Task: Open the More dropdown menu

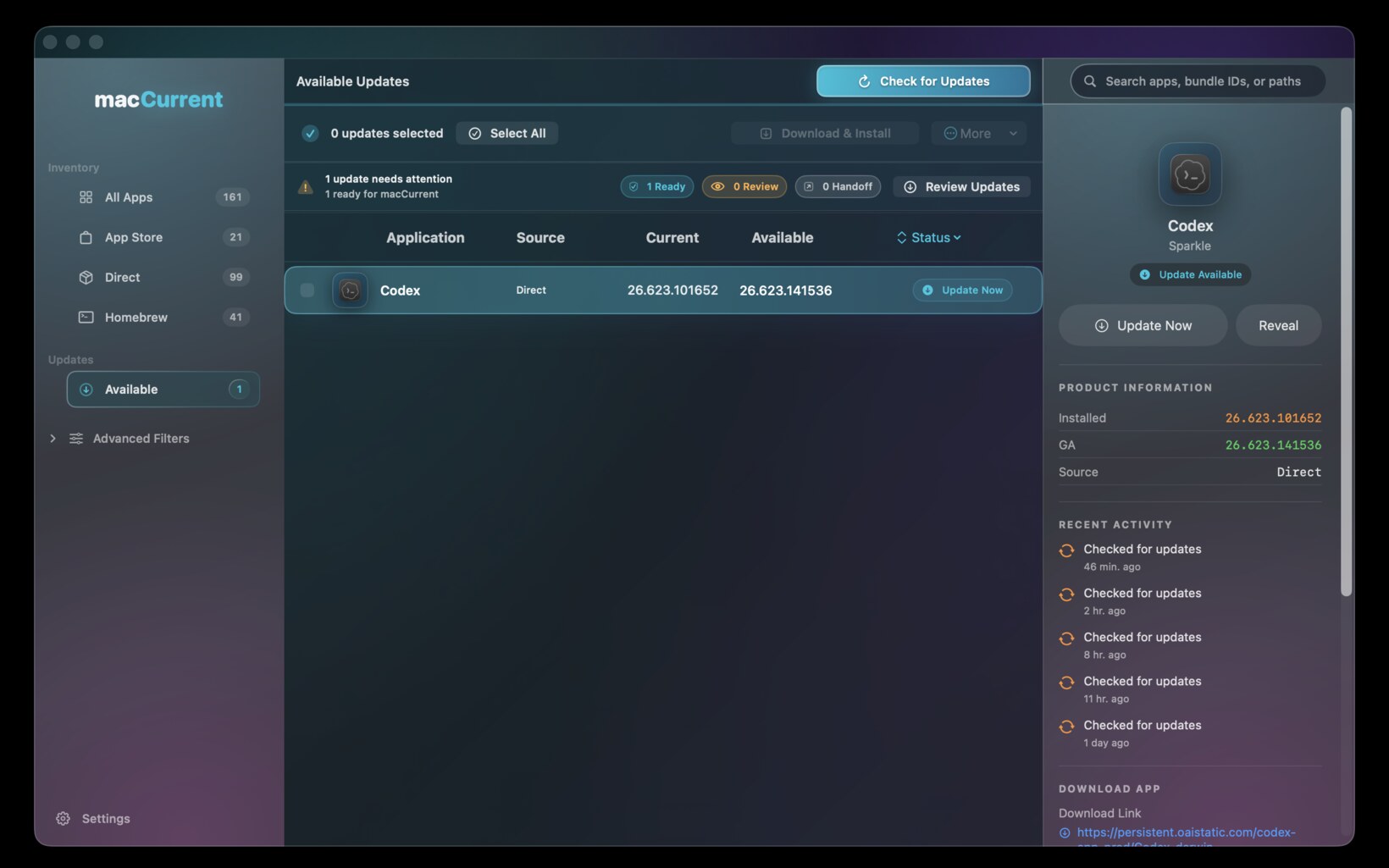Action: 979,133
